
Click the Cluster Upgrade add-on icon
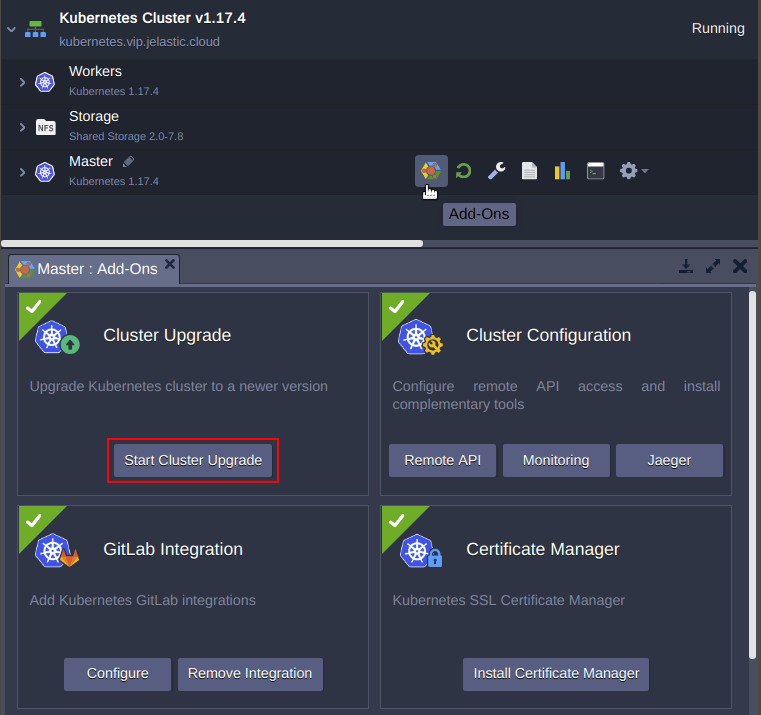[57, 337]
